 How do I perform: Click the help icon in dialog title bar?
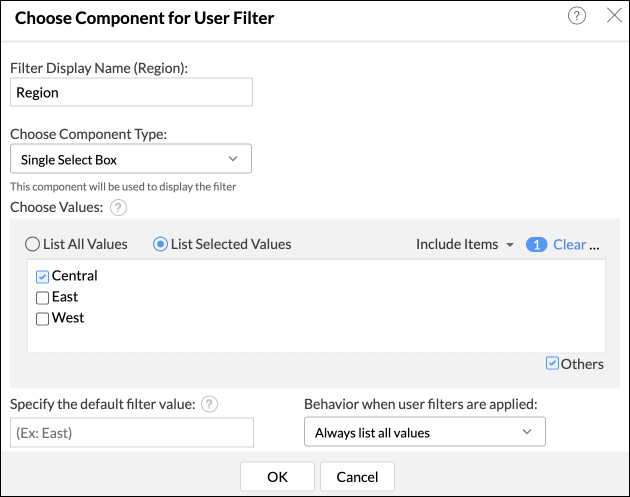click(x=577, y=16)
